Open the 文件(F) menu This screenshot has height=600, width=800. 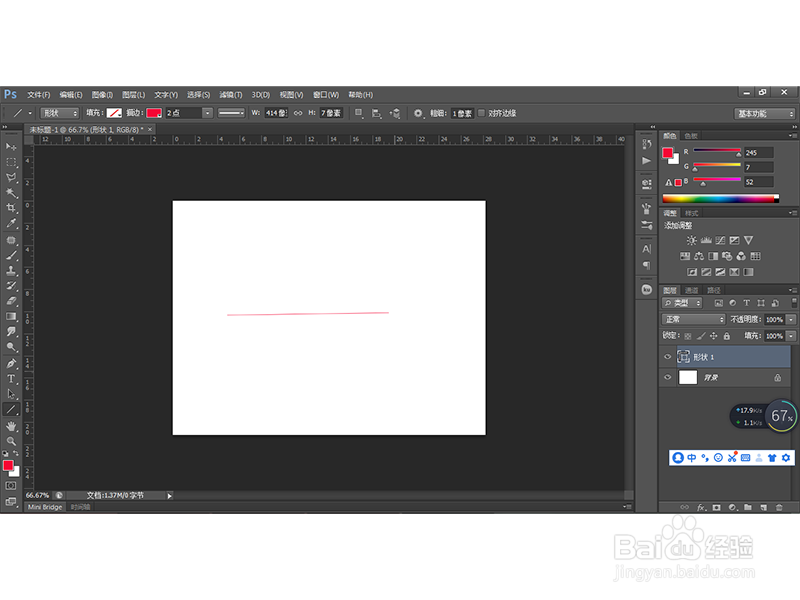(x=39, y=95)
